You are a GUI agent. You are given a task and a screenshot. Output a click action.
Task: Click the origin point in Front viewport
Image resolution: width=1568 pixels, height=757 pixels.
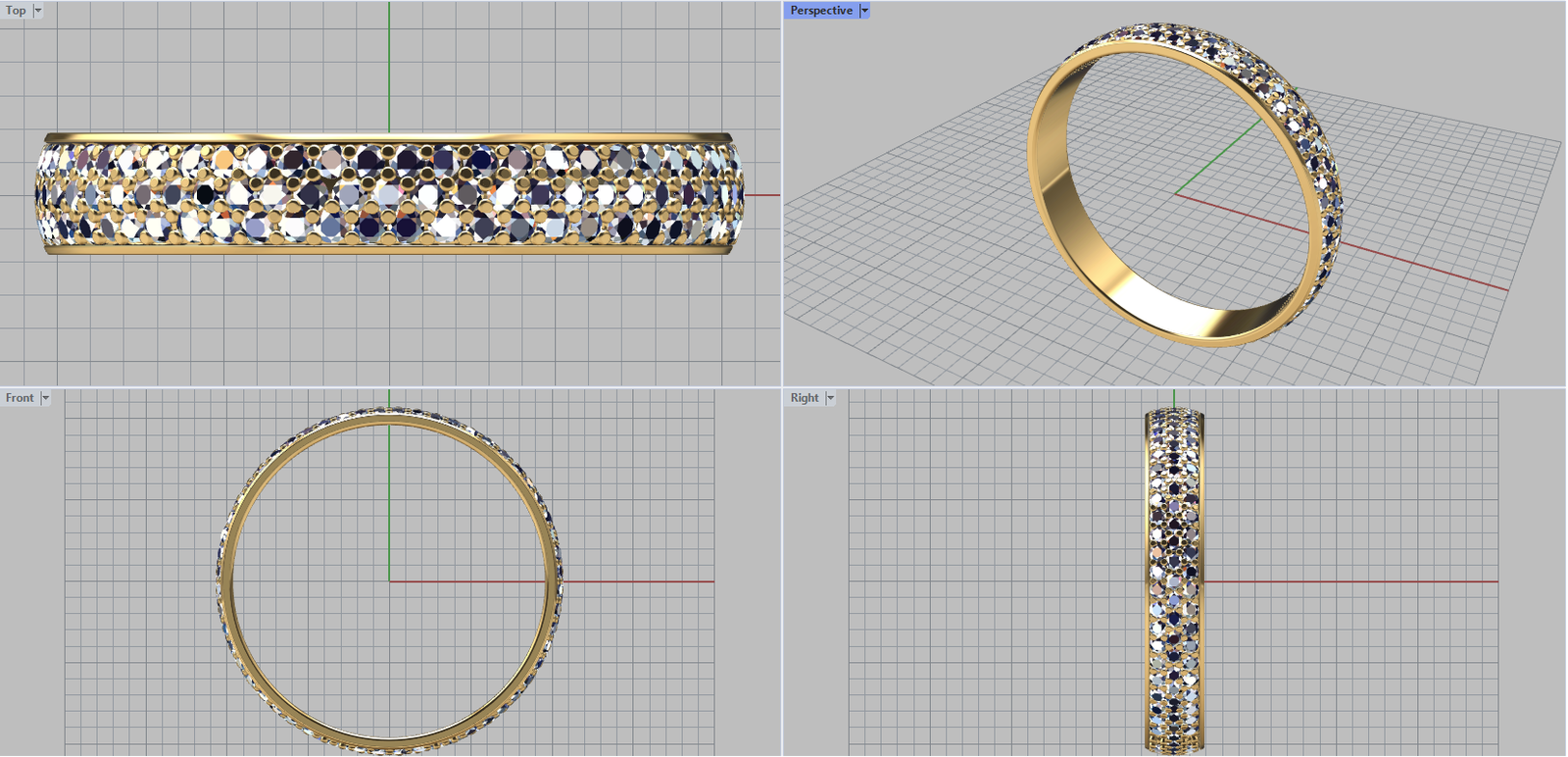(x=389, y=581)
